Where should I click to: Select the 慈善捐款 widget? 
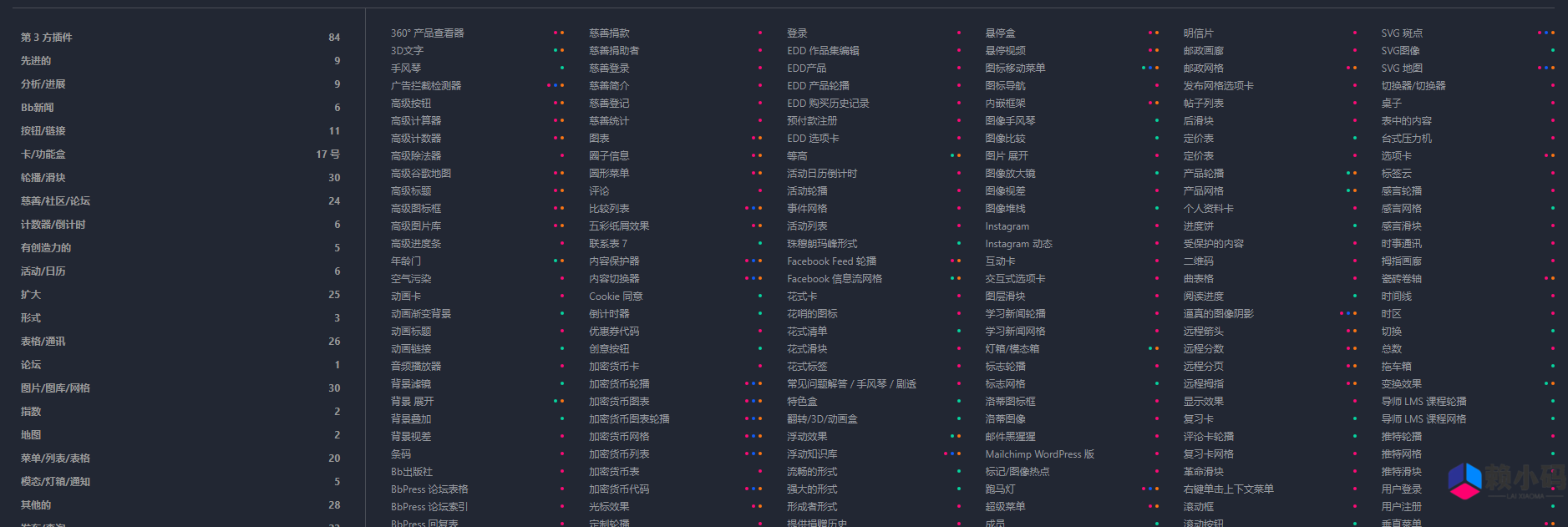click(x=609, y=33)
